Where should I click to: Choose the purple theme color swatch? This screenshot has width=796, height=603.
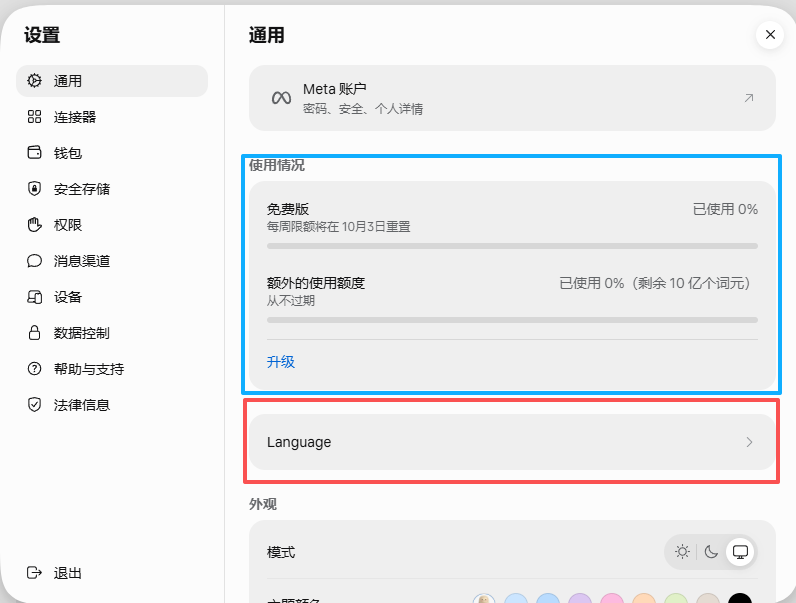pos(580,598)
